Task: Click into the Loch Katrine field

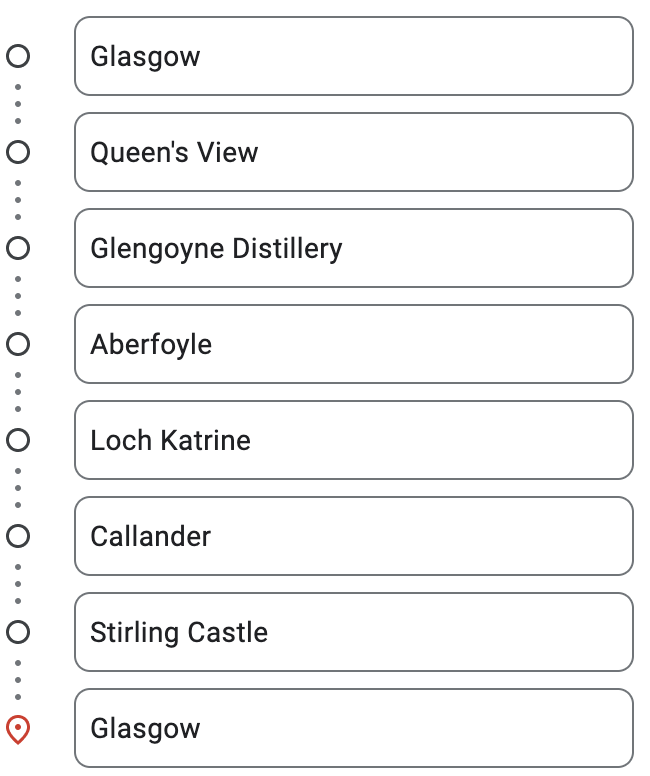Action: 354,440
